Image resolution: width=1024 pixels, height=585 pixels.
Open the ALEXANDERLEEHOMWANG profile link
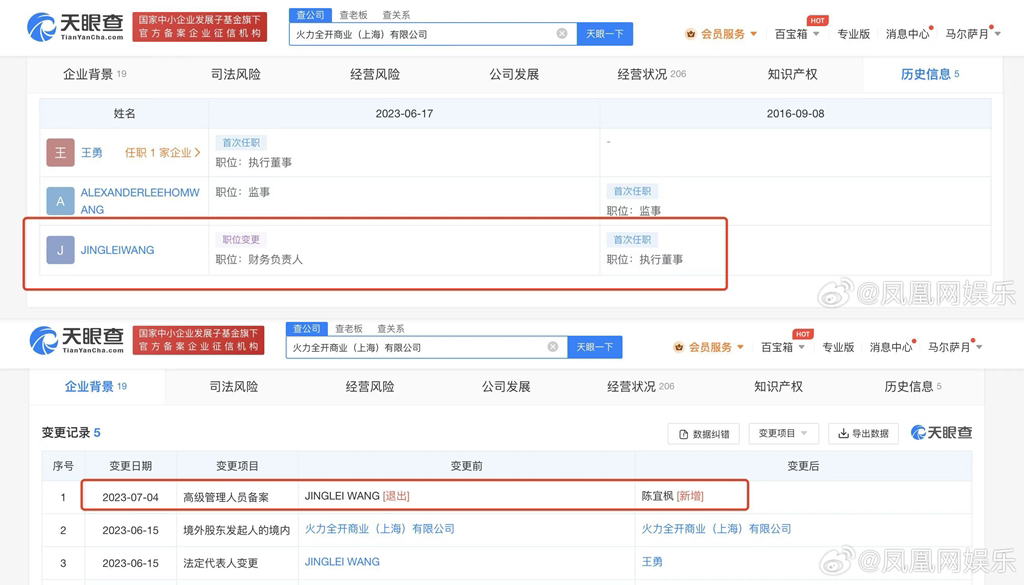click(140, 201)
